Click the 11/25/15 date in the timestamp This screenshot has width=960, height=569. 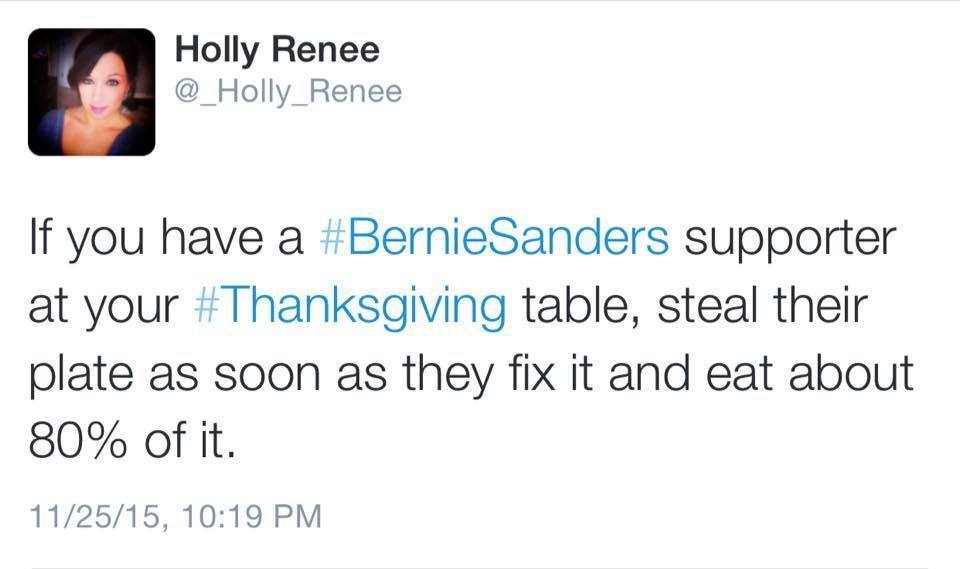pos(96,516)
